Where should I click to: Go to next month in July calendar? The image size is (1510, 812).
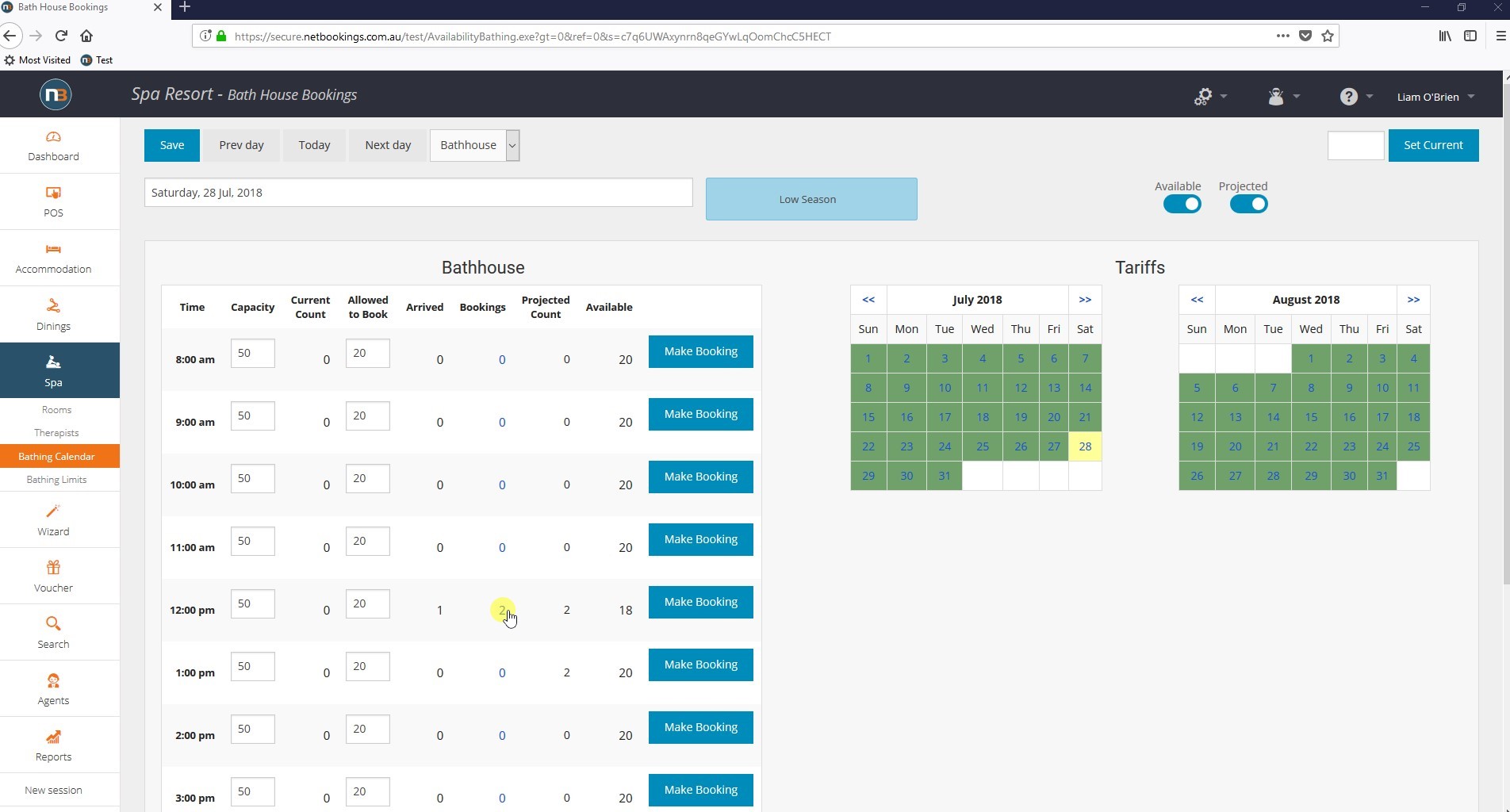[x=1085, y=300]
